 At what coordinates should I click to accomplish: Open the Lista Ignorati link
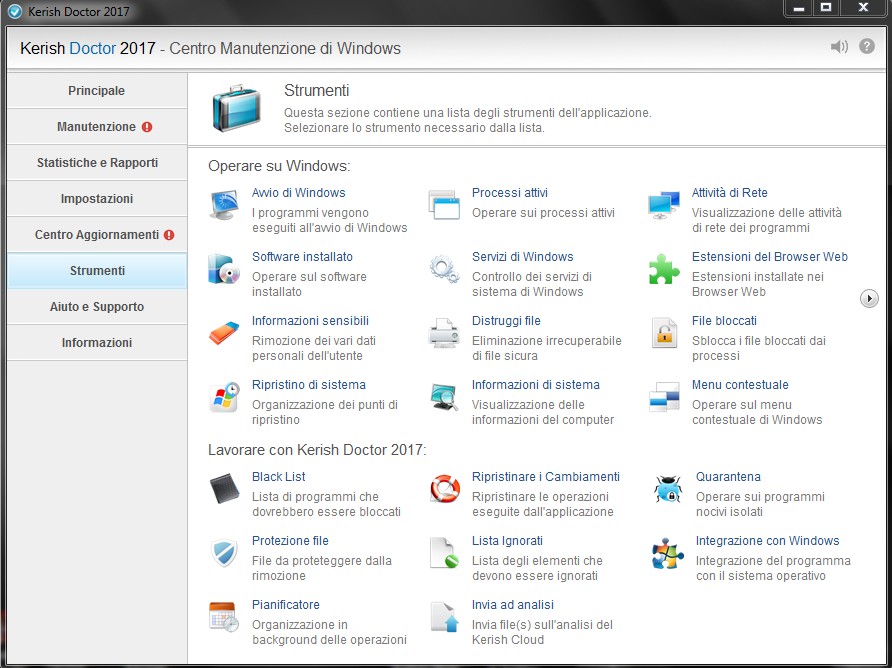pos(507,541)
